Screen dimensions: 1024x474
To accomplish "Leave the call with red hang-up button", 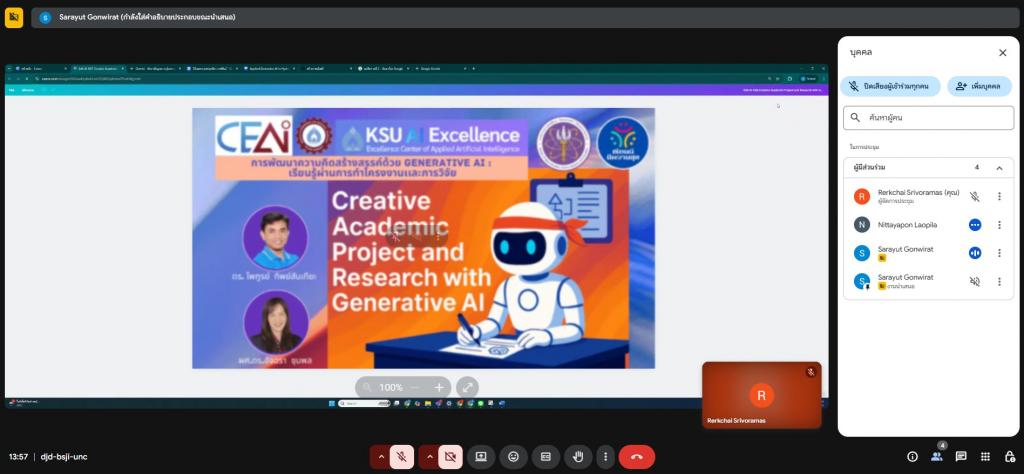I will click(637, 457).
